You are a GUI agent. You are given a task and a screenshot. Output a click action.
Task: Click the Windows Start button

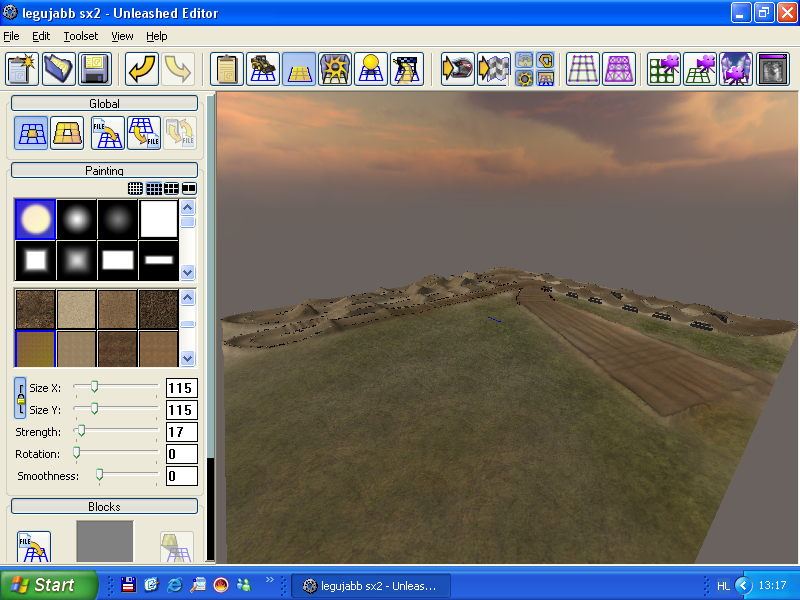49,585
